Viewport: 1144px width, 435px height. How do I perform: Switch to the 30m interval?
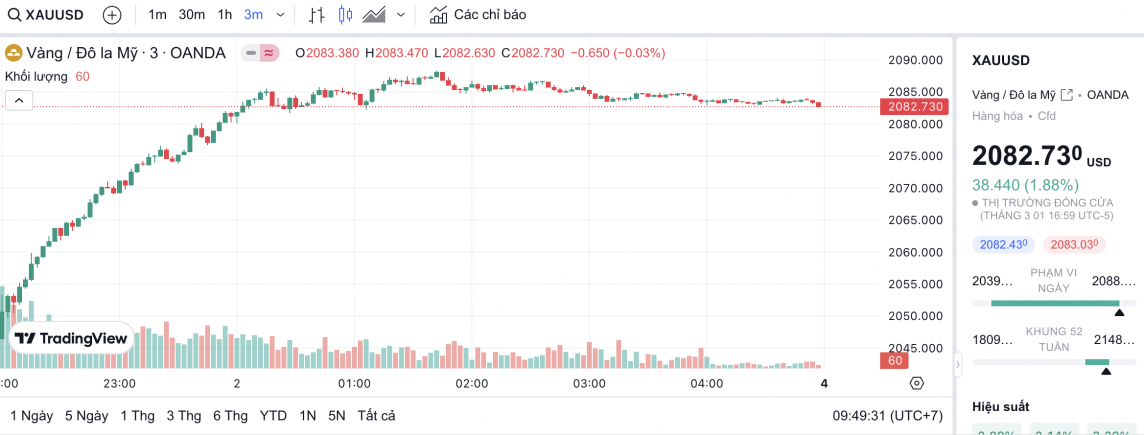point(191,15)
